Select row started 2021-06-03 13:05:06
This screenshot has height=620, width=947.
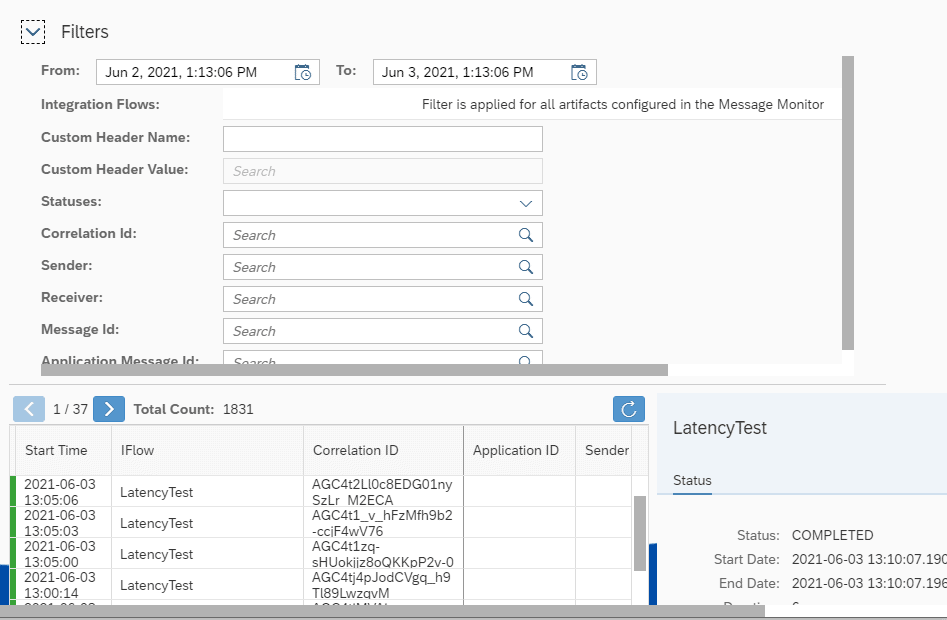[320, 491]
